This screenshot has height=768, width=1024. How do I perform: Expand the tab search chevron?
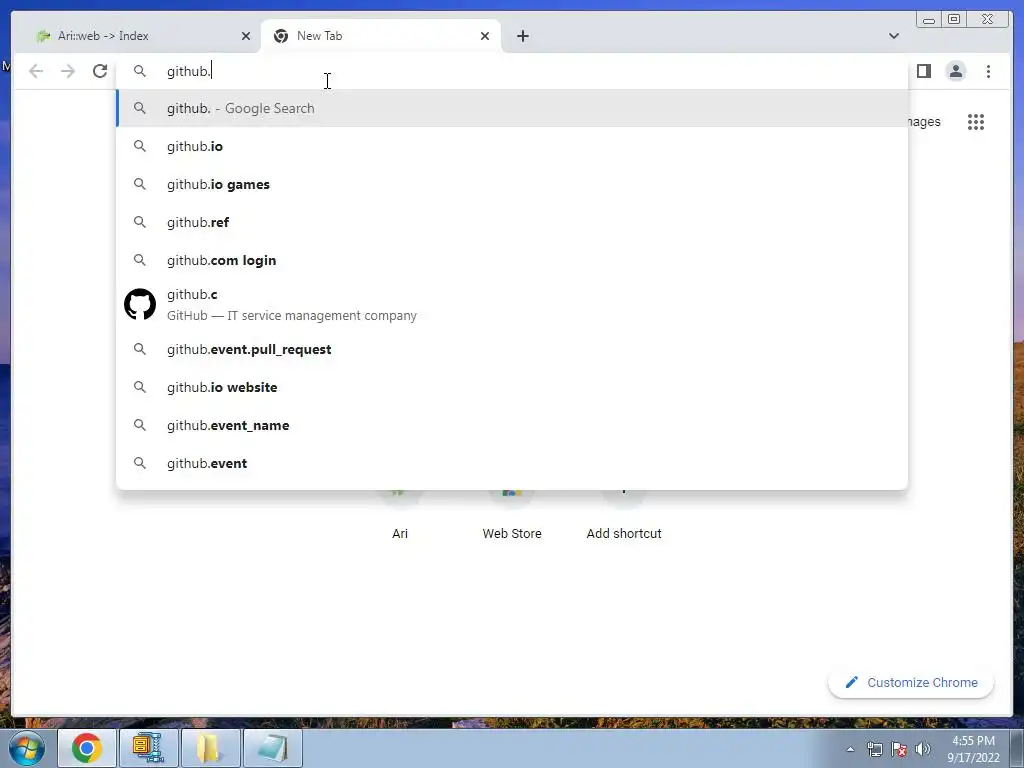coord(893,36)
